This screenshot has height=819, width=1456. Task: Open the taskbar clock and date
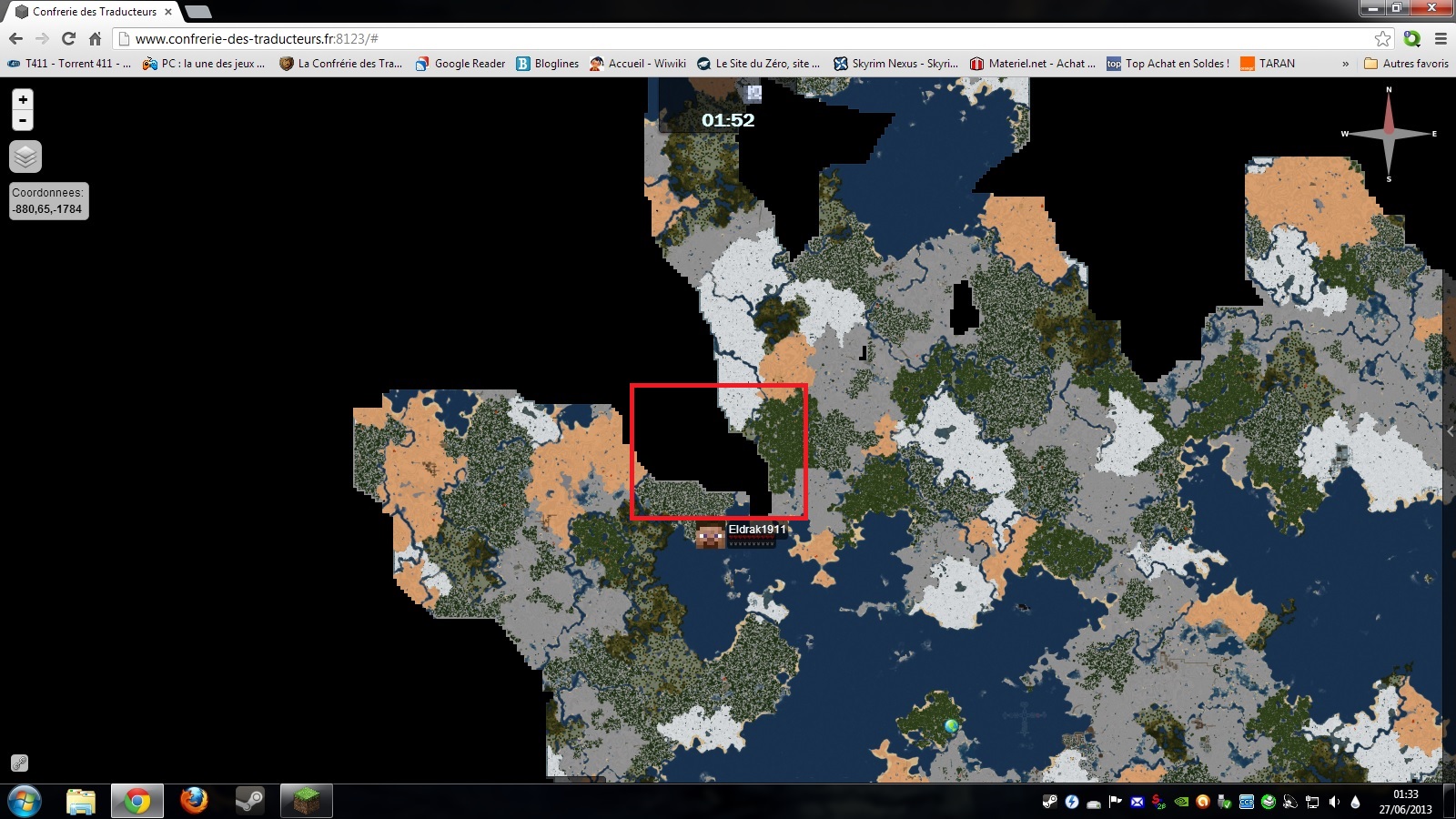click(1406, 802)
